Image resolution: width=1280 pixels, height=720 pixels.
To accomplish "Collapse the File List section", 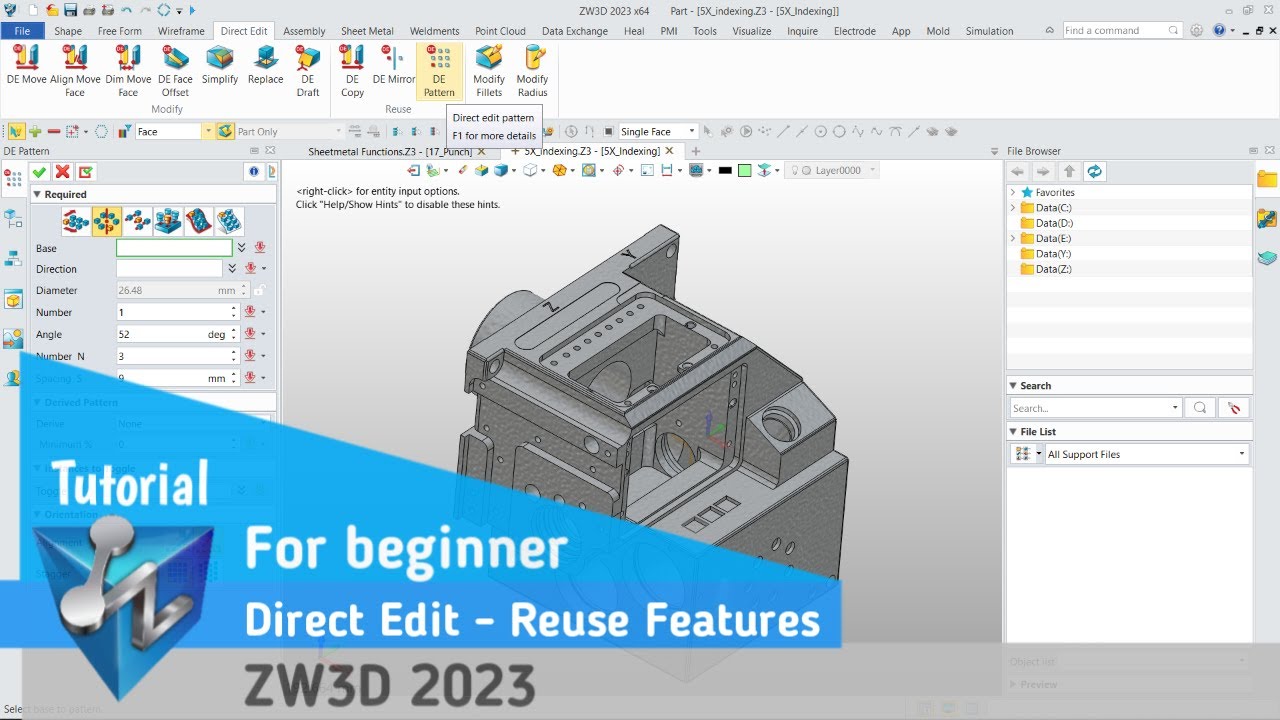I will 1013,431.
